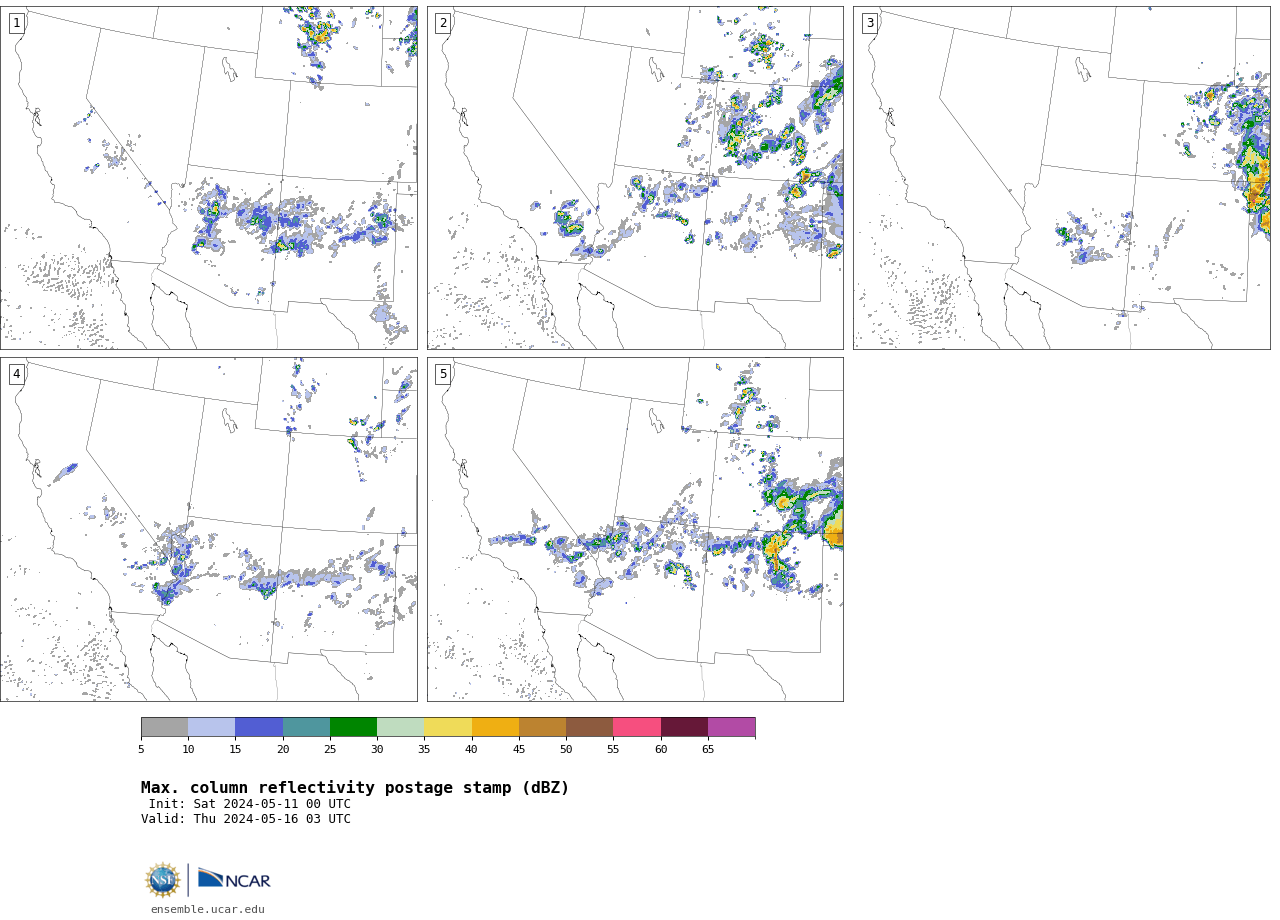The height and width of the screenshot is (920, 1280).
Task: Click the colorbar tick label 30
Action: coord(377,750)
